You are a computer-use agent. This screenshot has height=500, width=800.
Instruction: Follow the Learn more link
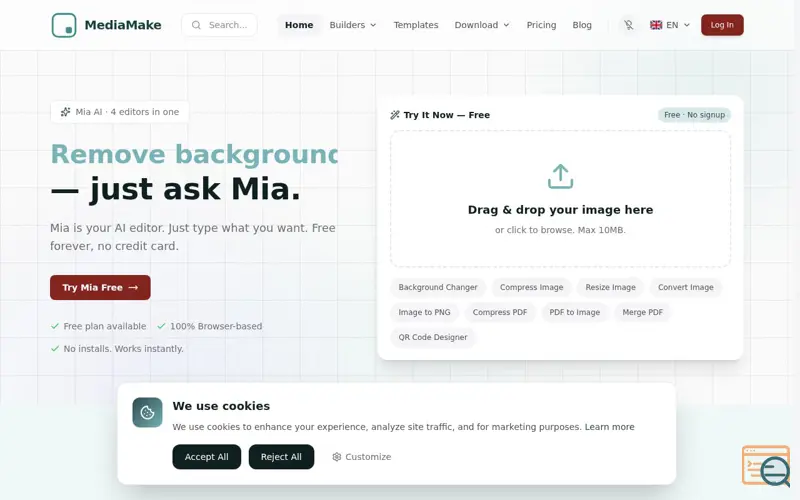609,427
